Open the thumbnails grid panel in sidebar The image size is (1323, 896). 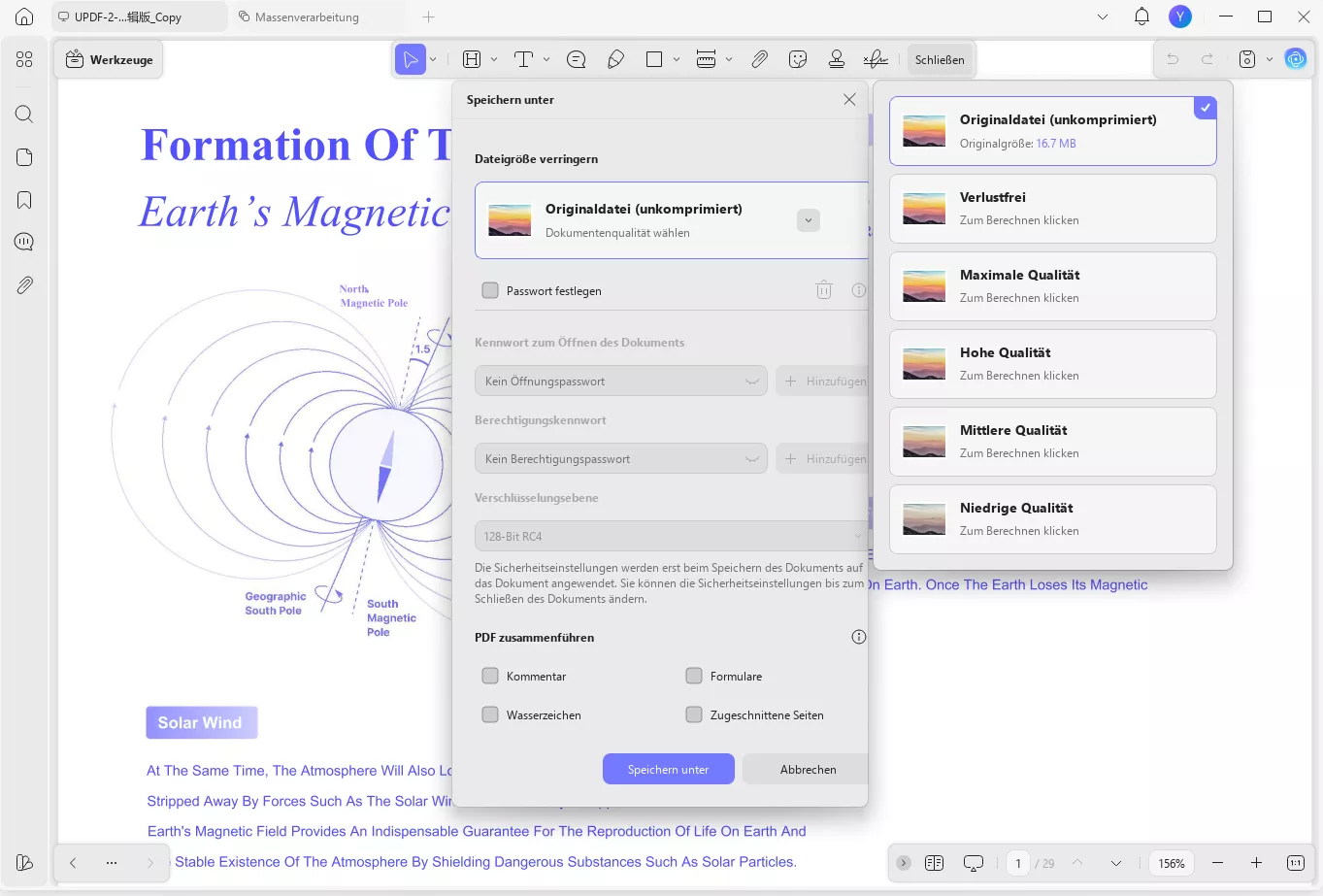tap(24, 59)
